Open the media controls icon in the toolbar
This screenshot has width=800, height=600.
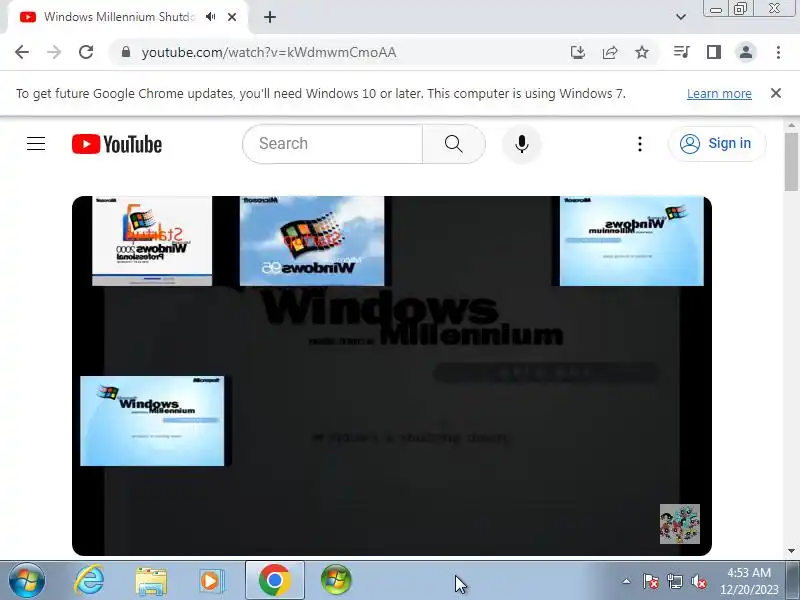click(x=682, y=52)
